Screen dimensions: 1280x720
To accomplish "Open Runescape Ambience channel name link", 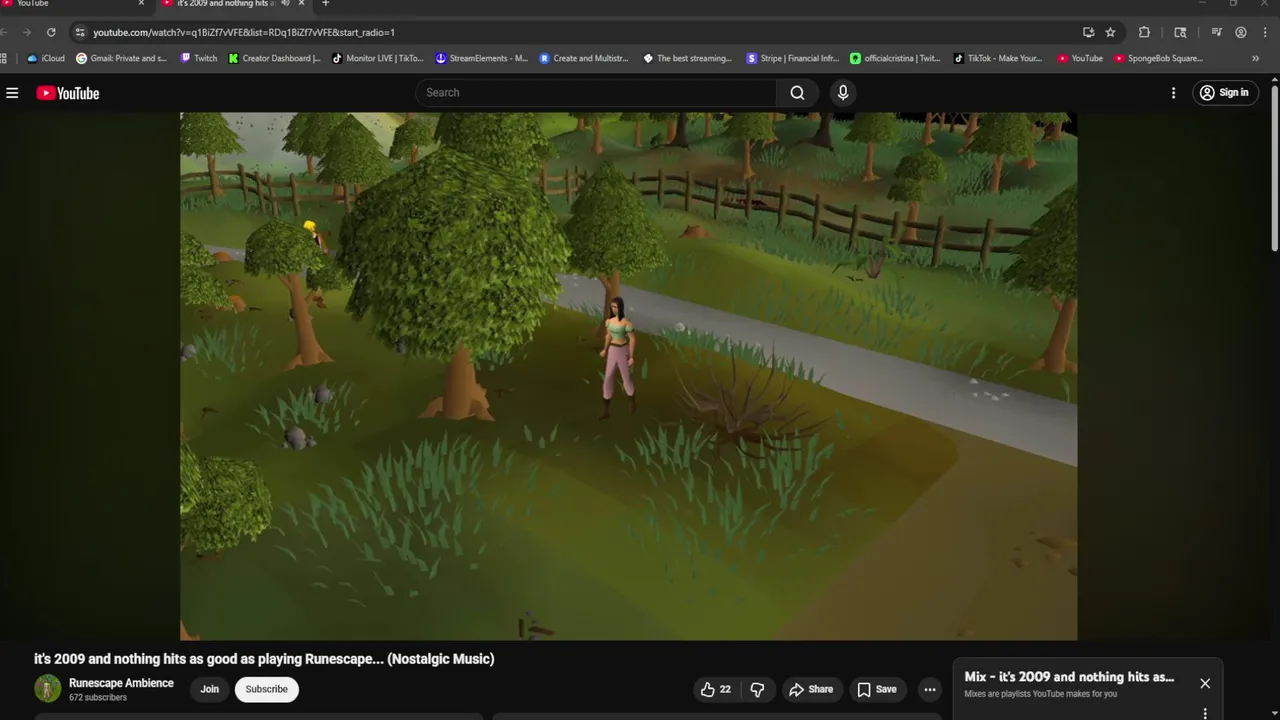I will [121, 683].
